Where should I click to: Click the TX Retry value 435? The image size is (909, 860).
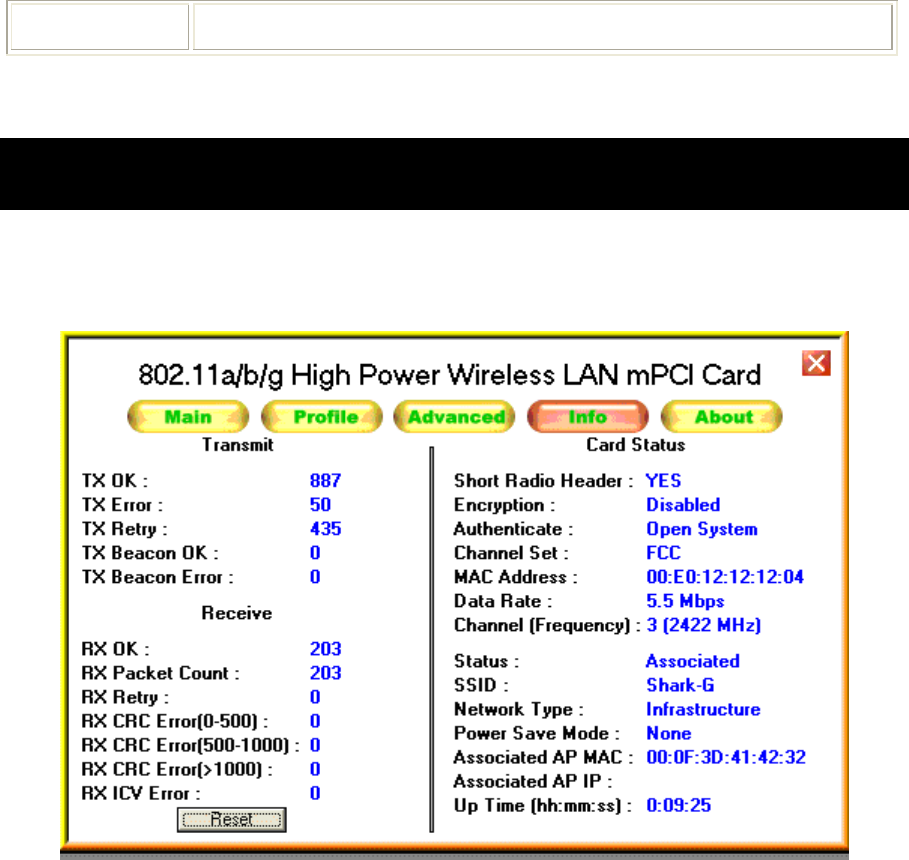325,529
